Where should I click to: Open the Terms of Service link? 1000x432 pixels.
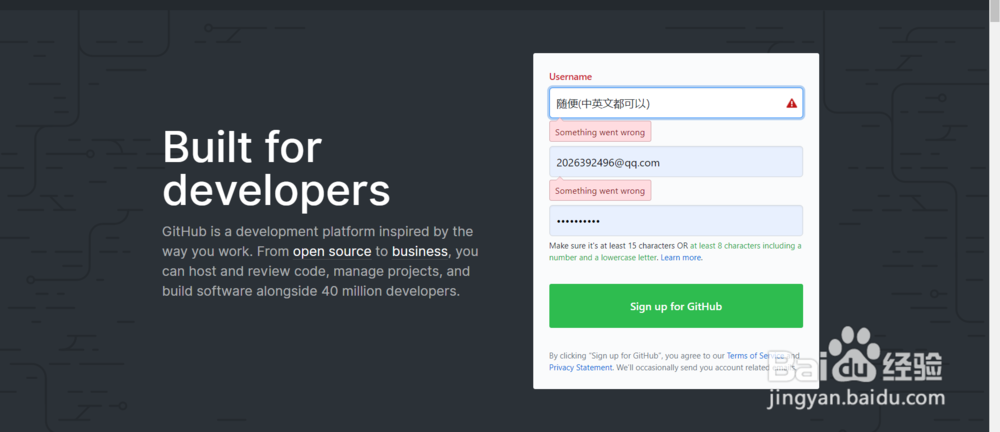[x=755, y=356]
